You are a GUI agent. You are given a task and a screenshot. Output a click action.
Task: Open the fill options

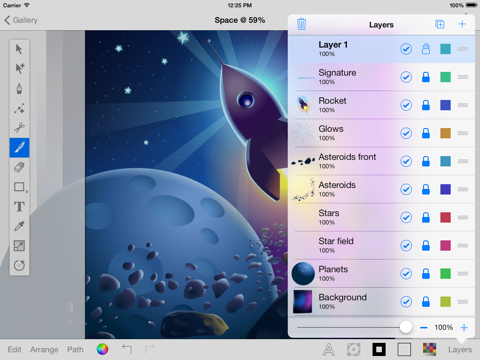[404, 349]
